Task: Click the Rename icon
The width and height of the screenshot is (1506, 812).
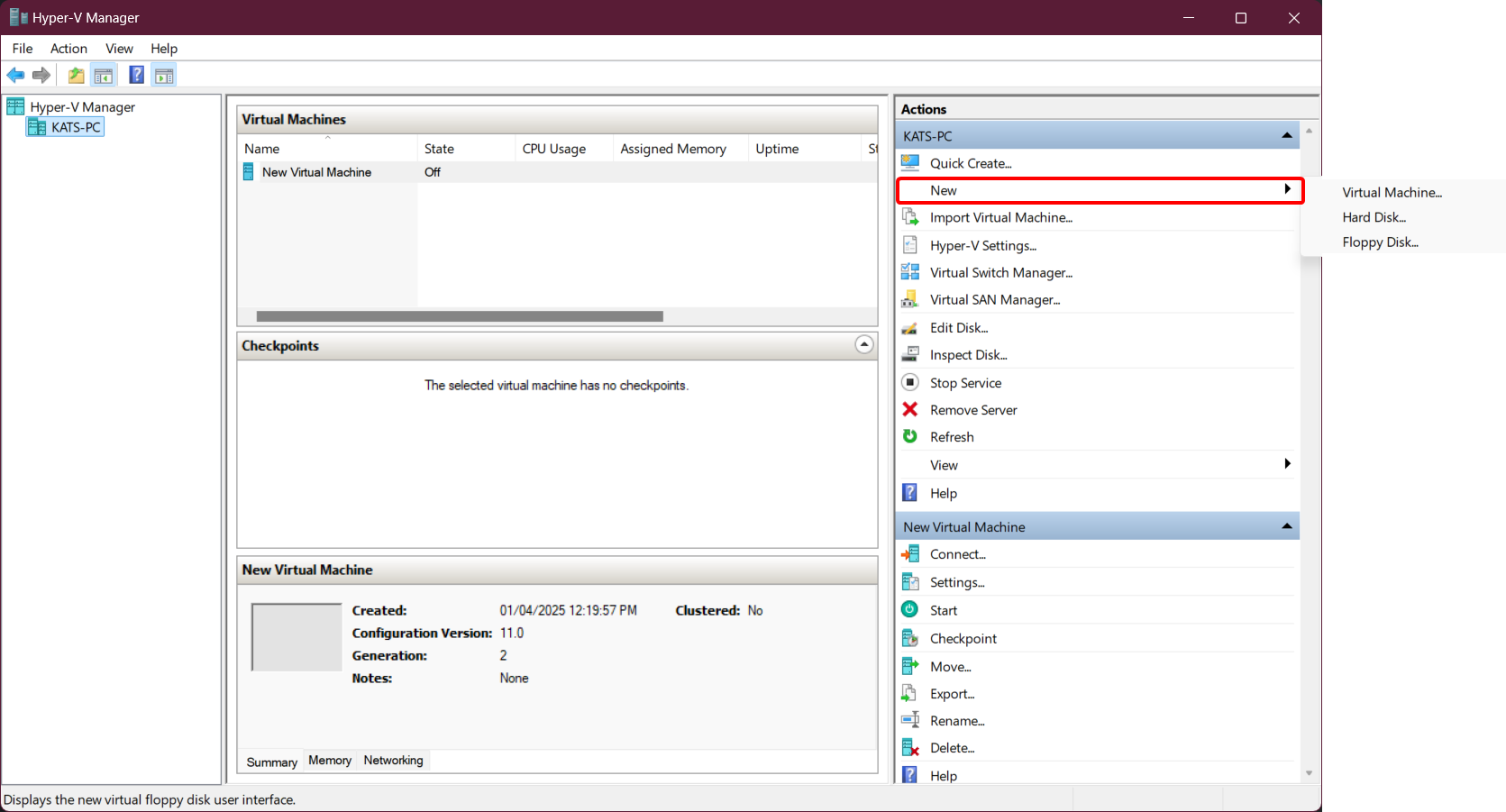Action: pos(910,720)
